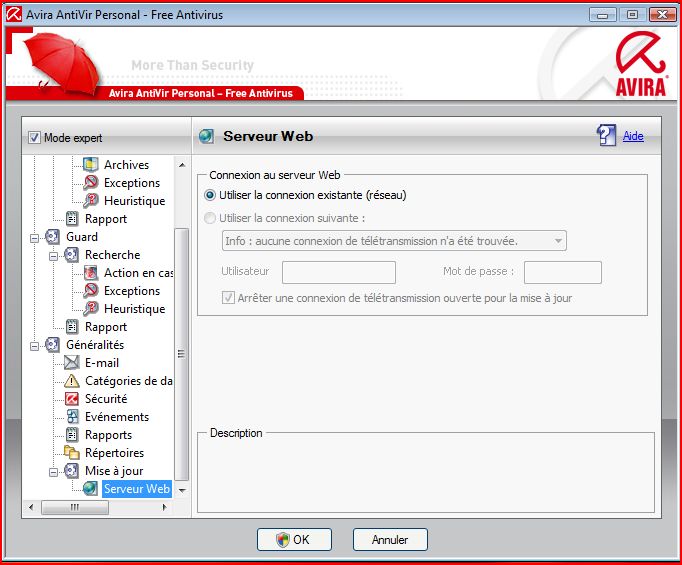
Task: Click the tree vertical scrollbar thumb
Action: [x=182, y=354]
